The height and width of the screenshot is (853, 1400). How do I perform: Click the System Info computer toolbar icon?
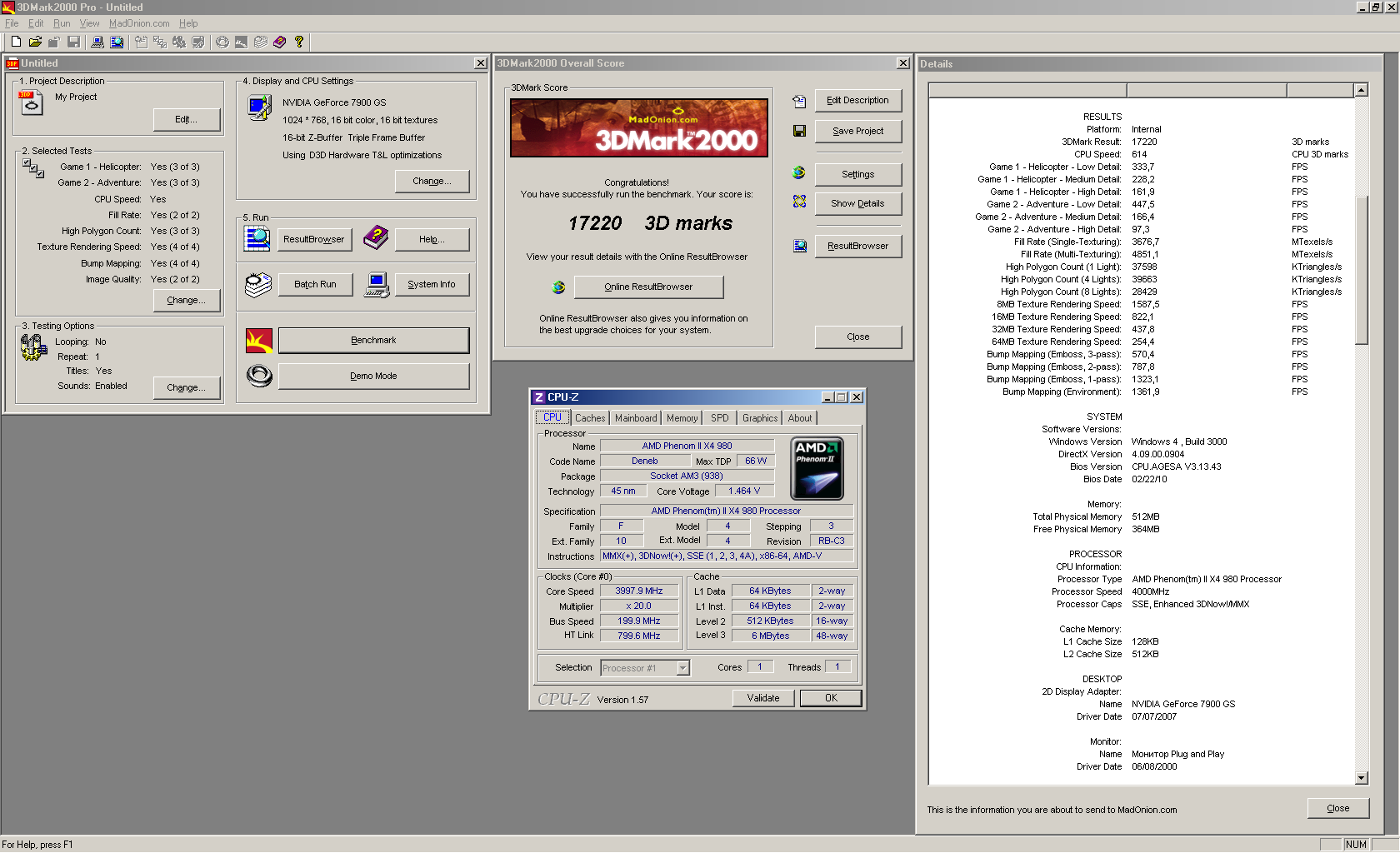tap(97, 42)
